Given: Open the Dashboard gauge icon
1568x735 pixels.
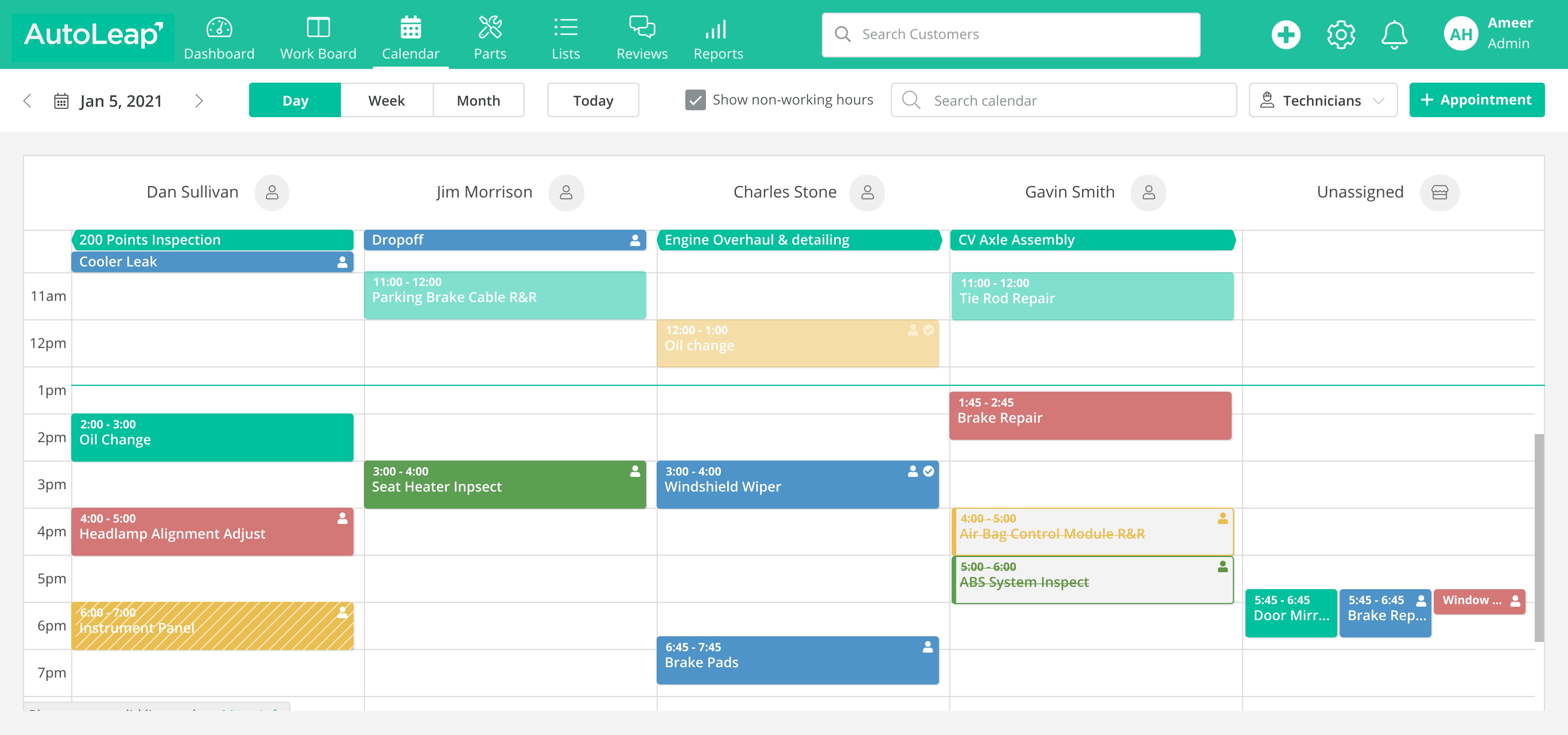Looking at the screenshot, I should pos(219,28).
